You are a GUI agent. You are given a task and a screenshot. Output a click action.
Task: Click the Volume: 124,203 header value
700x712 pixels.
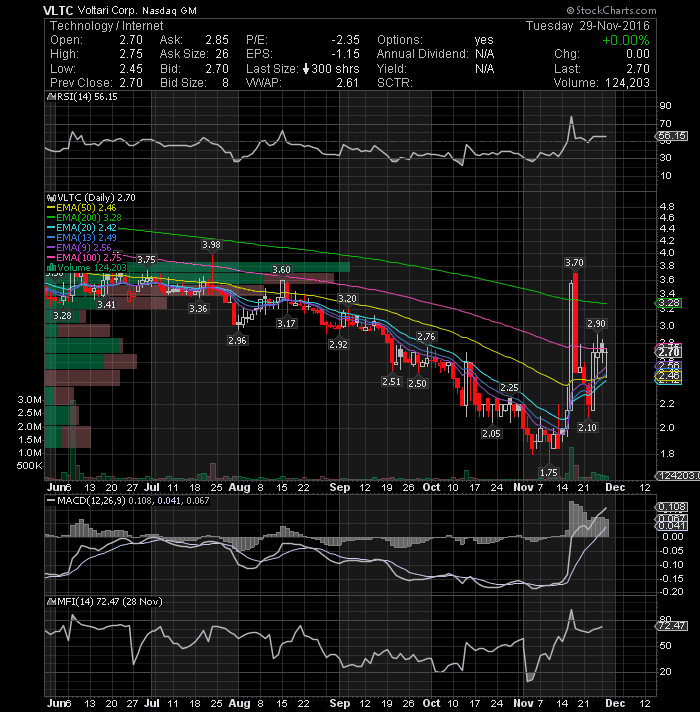(x=627, y=83)
